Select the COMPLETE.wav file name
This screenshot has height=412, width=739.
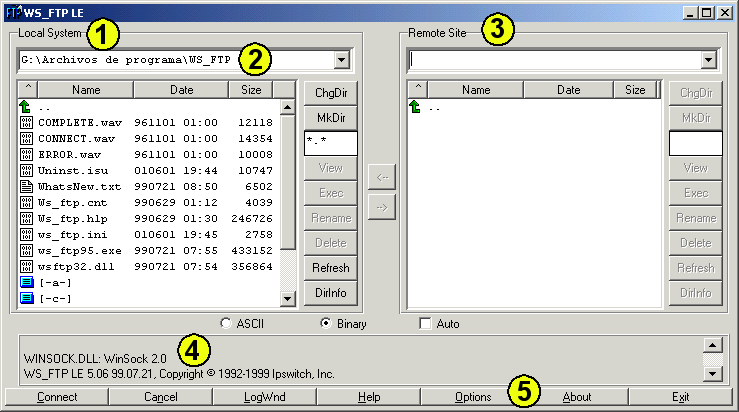[80, 123]
